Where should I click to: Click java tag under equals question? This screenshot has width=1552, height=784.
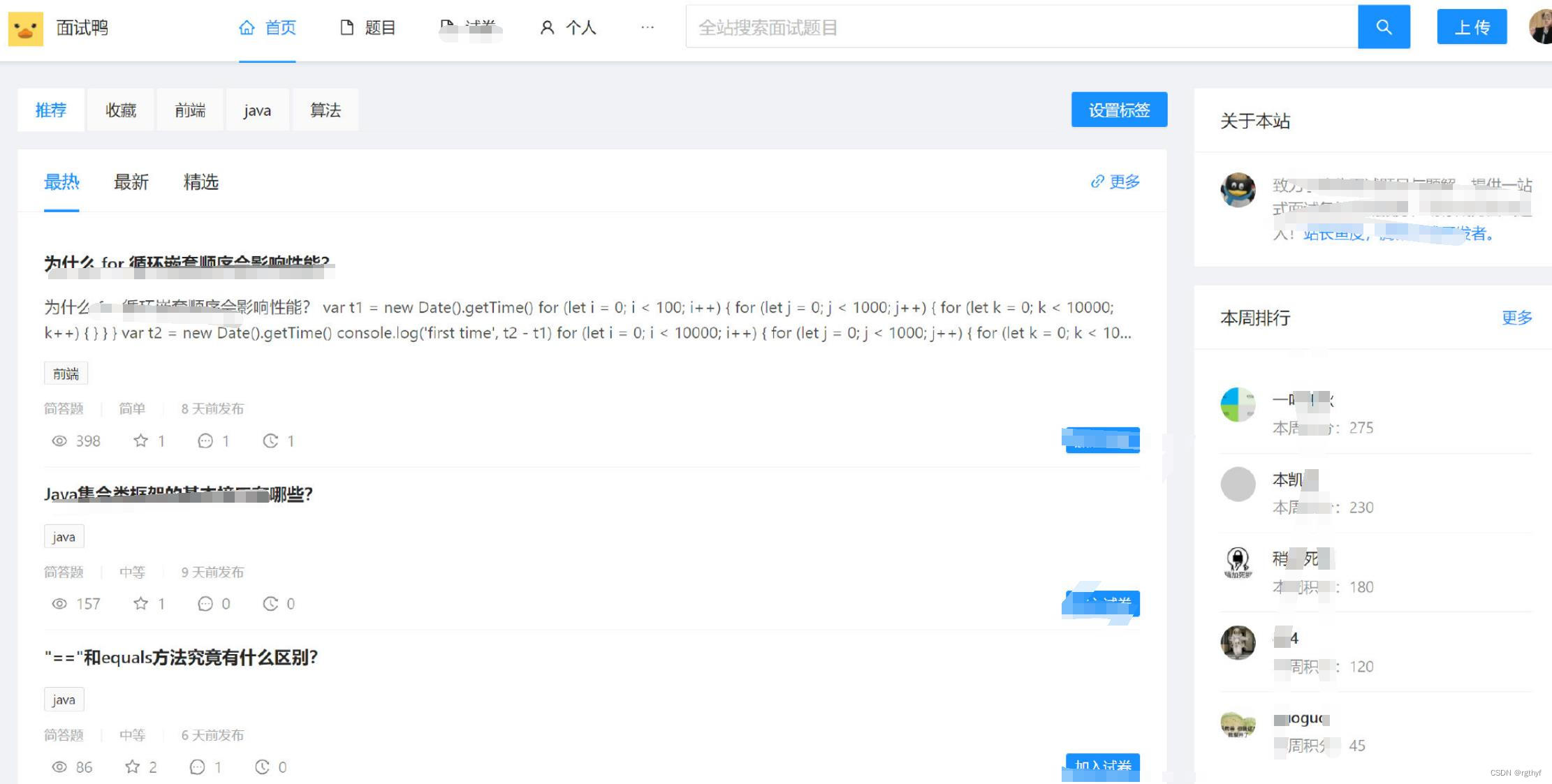[64, 700]
